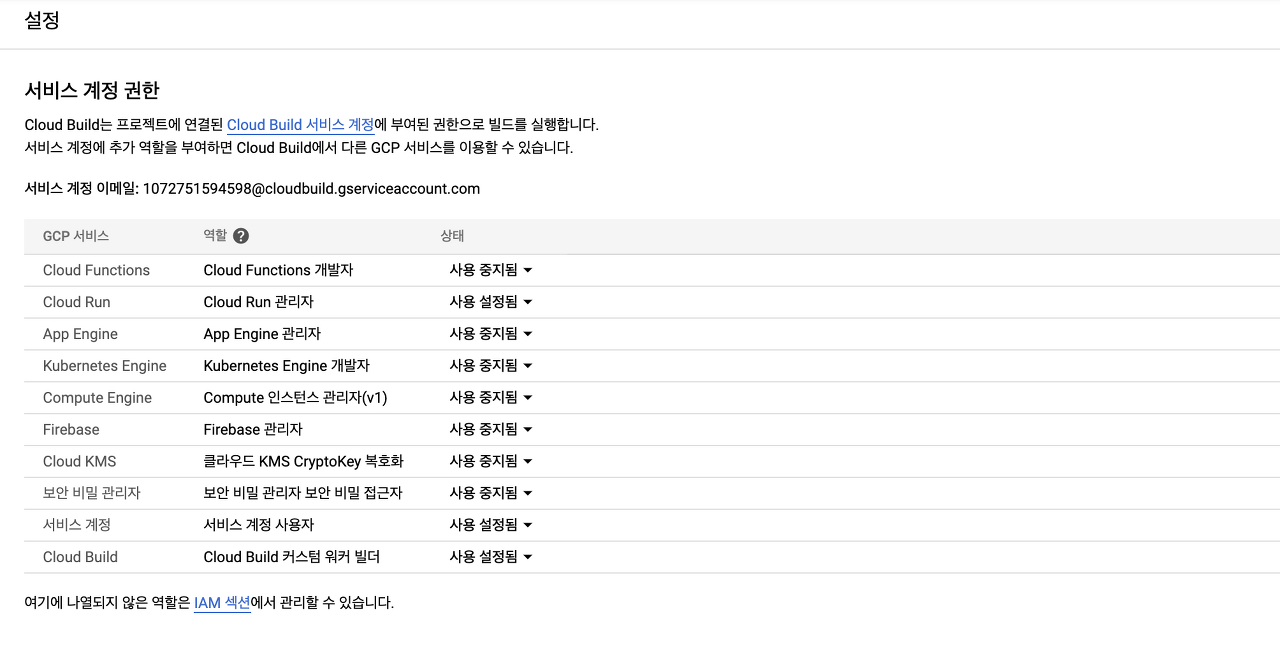Screen dimensions: 1280x645
Task: Click the Cloud Build 커스텀 워커 빌더 role
Action: (x=292, y=557)
